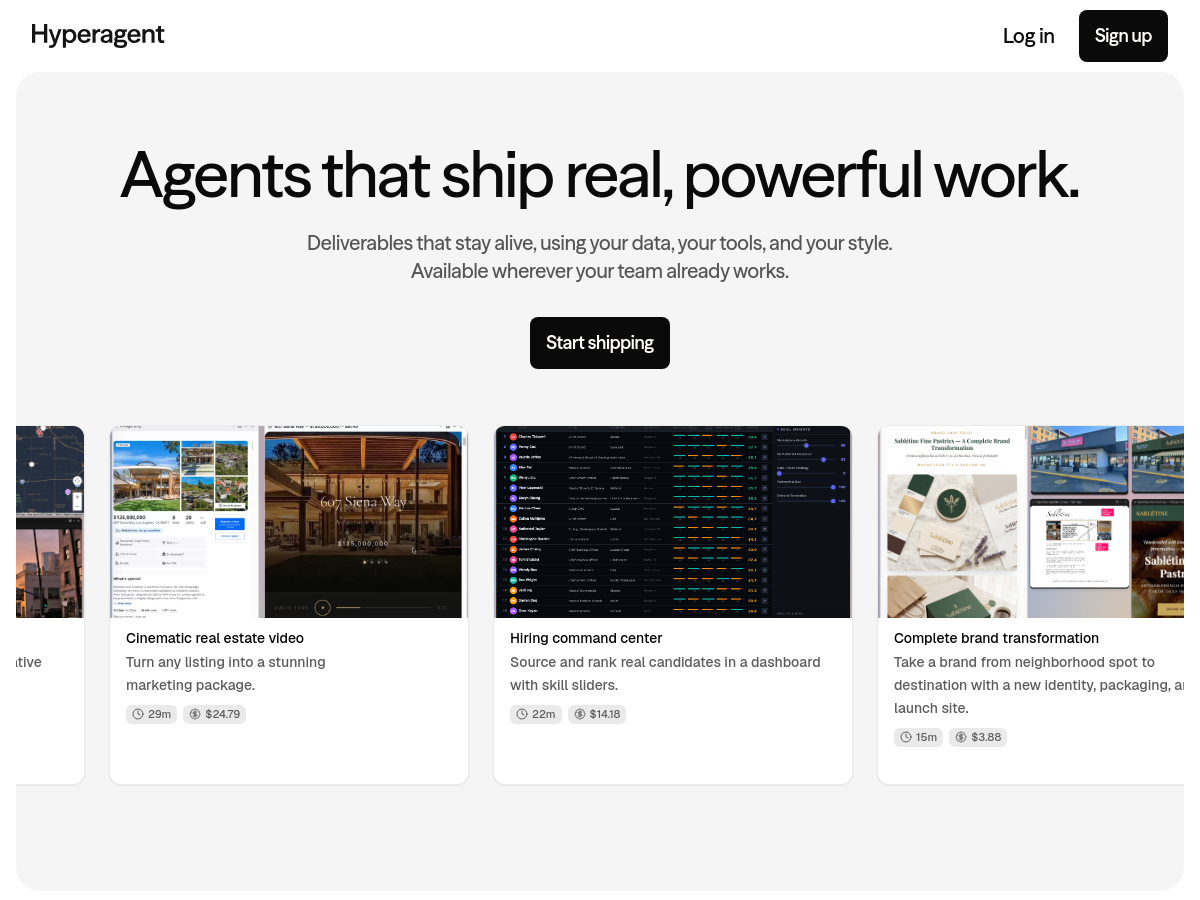Click the dollar icon beside $24.79
Screen dimensions: 1200x900
[x=195, y=714]
